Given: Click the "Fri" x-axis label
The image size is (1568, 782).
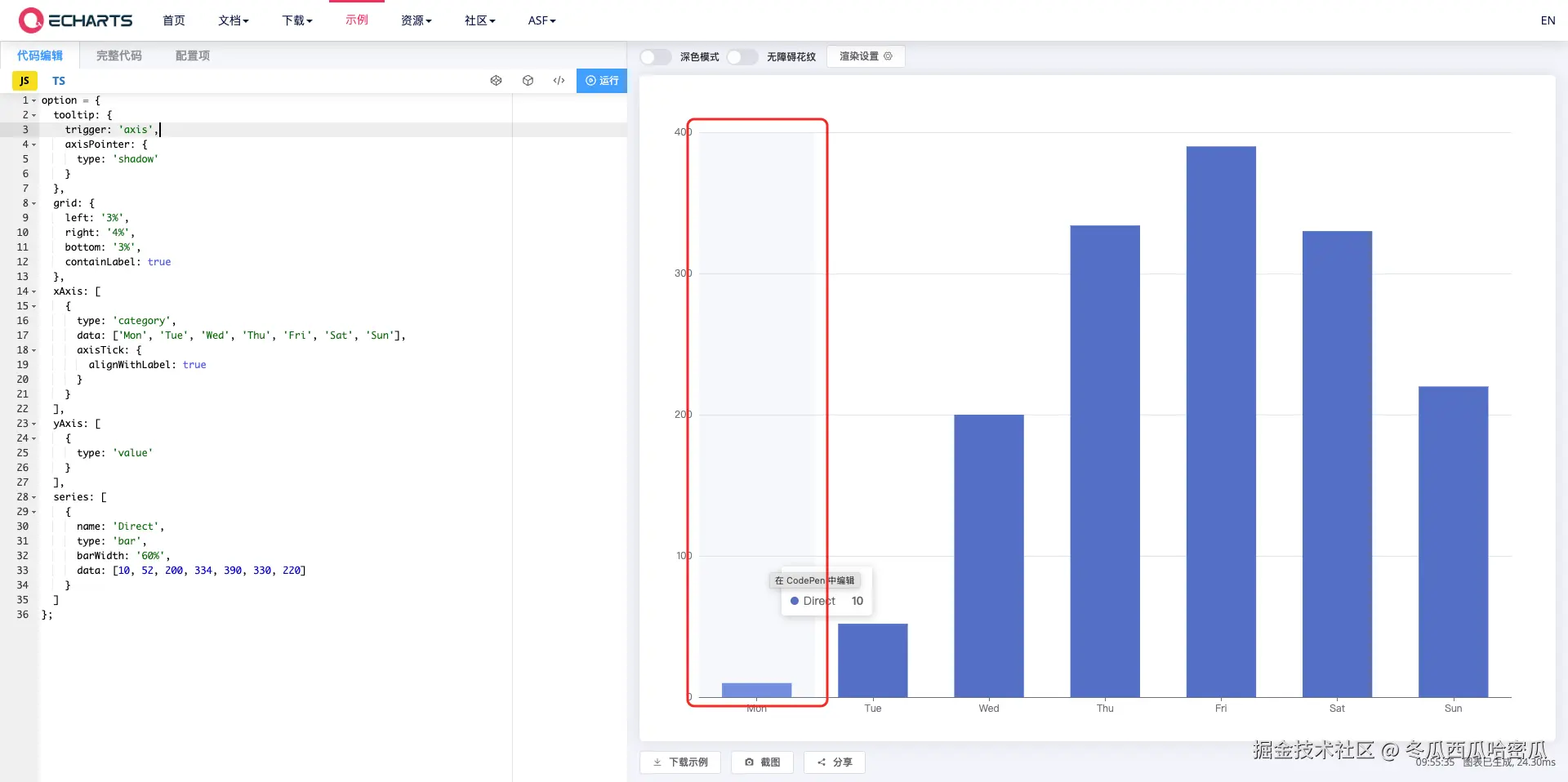Looking at the screenshot, I should pyautogui.click(x=1221, y=709).
